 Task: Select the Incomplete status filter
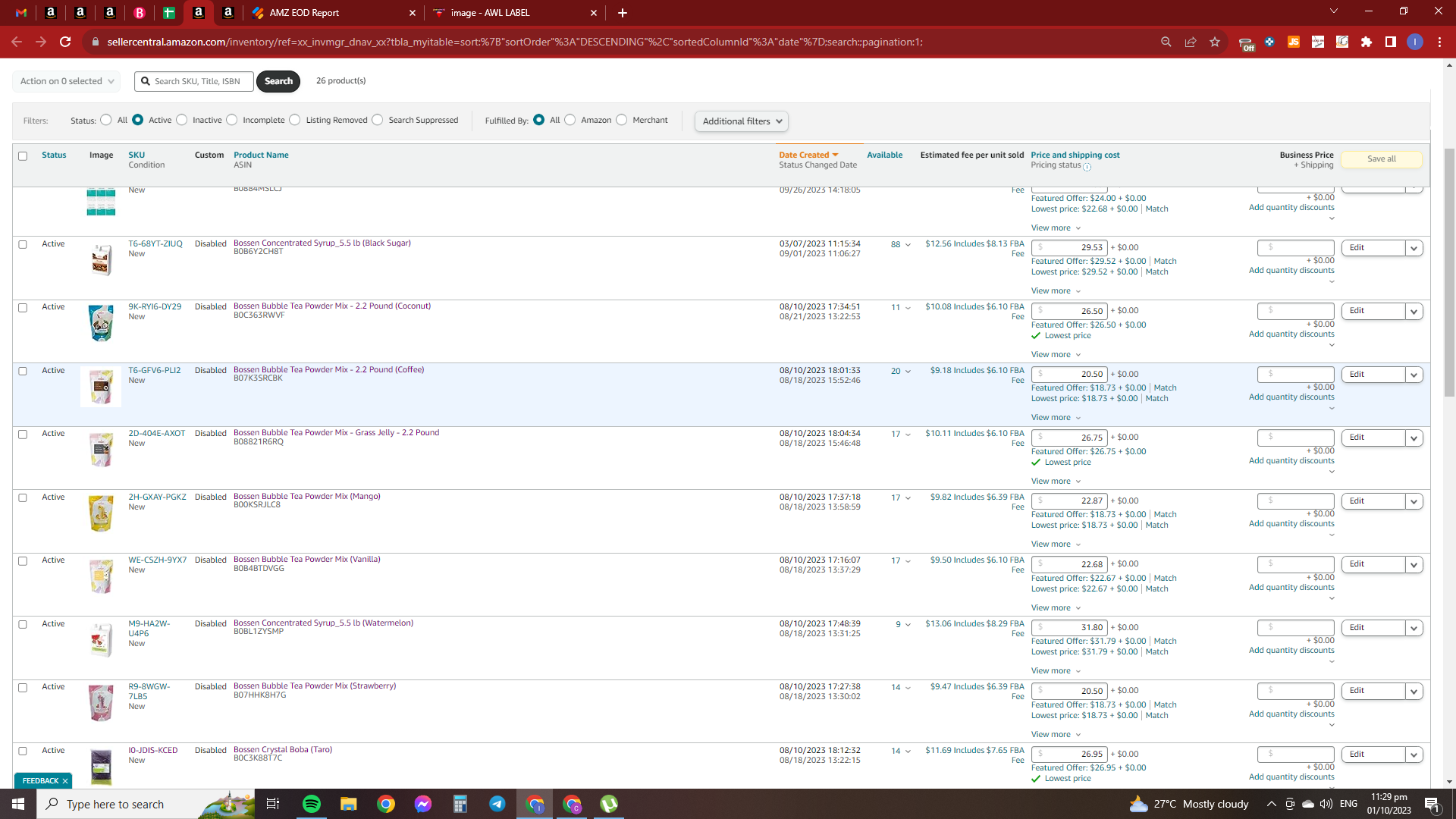[232, 120]
